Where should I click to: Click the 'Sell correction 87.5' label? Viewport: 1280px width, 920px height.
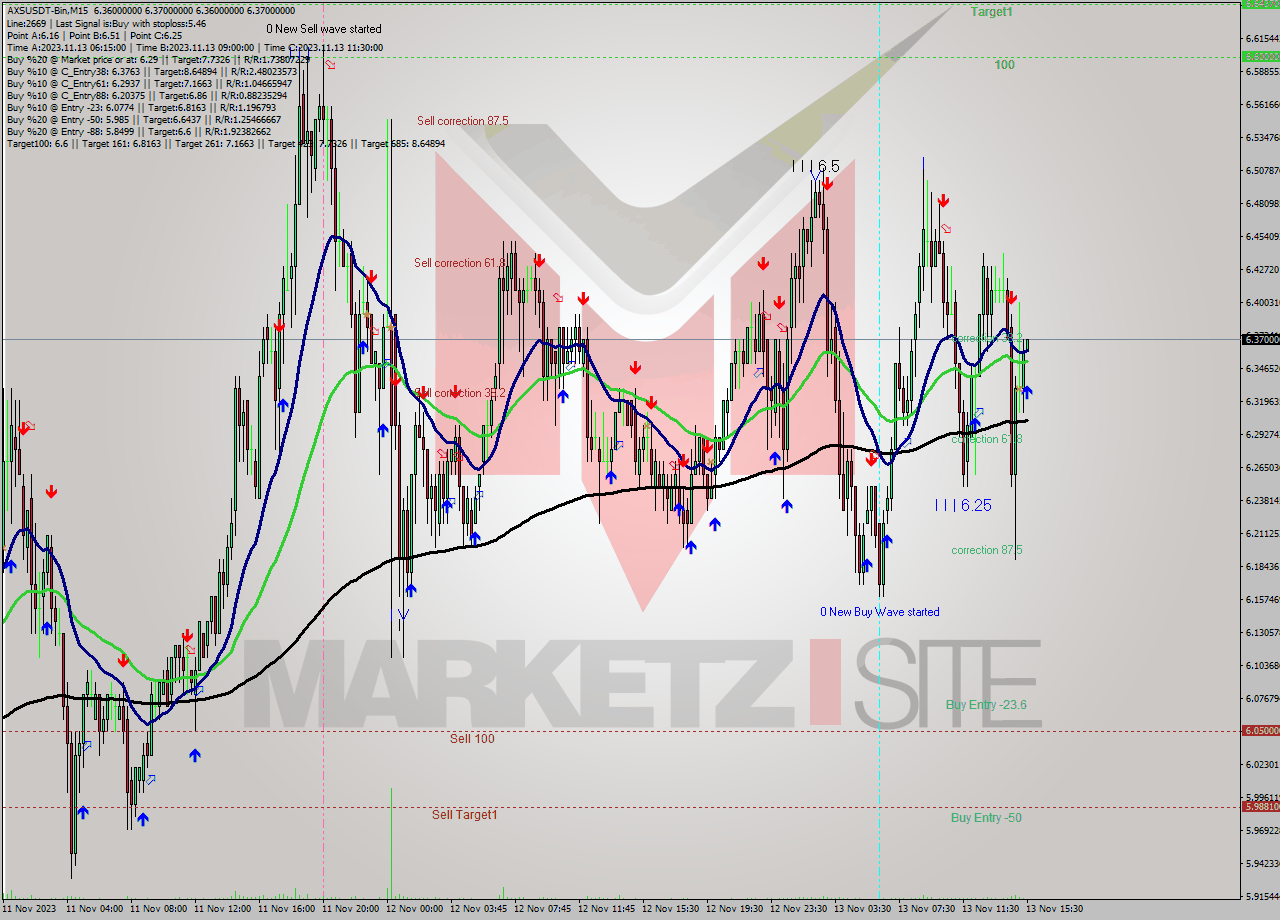(x=463, y=121)
